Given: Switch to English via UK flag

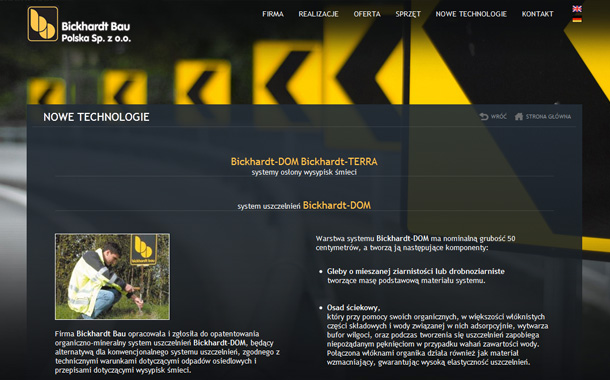Looking at the screenshot, I should pos(577,9).
